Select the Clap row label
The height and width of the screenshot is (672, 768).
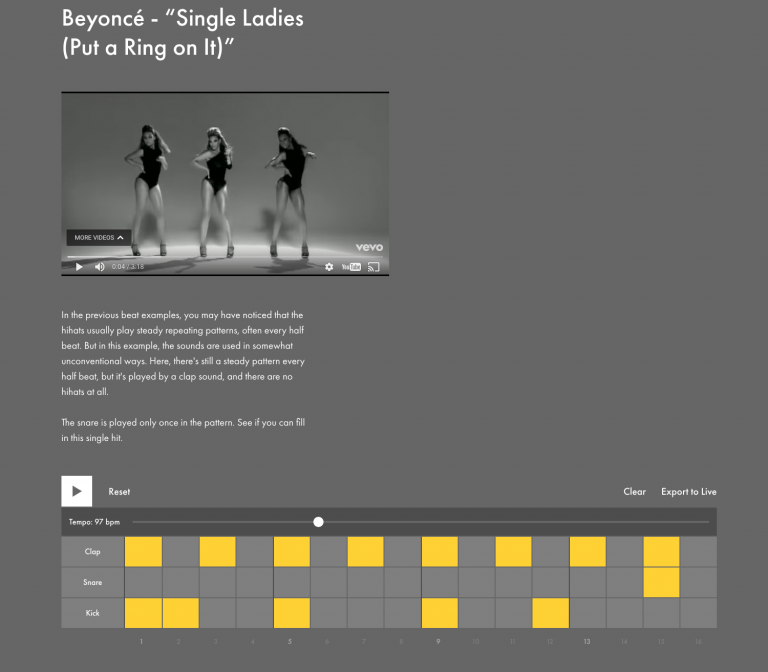tap(92, 552)
